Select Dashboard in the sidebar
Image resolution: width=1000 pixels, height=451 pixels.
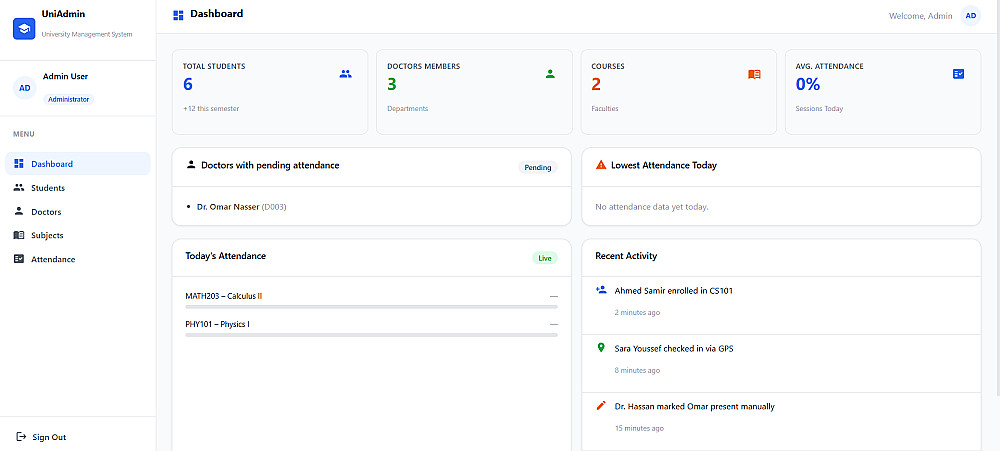point(78,164)
